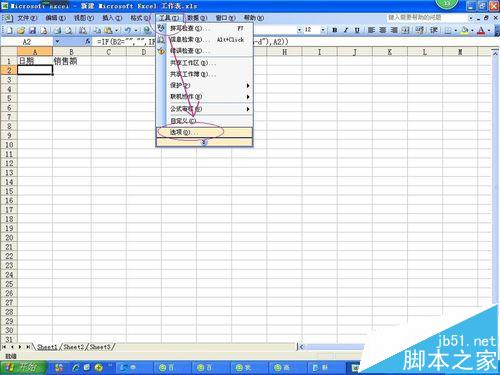
Task: Go to first sheet navigation arrow
Action: (4, 347)
